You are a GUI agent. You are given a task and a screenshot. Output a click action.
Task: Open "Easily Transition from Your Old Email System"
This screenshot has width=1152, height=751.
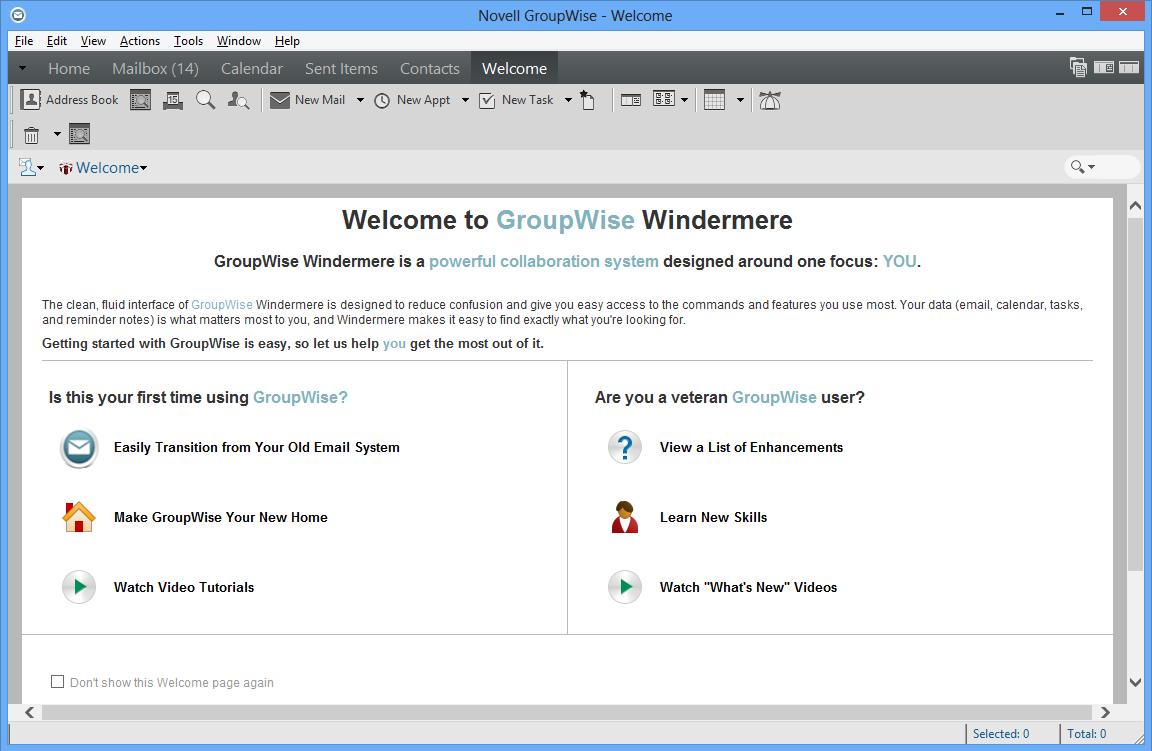tap(256, 448)
